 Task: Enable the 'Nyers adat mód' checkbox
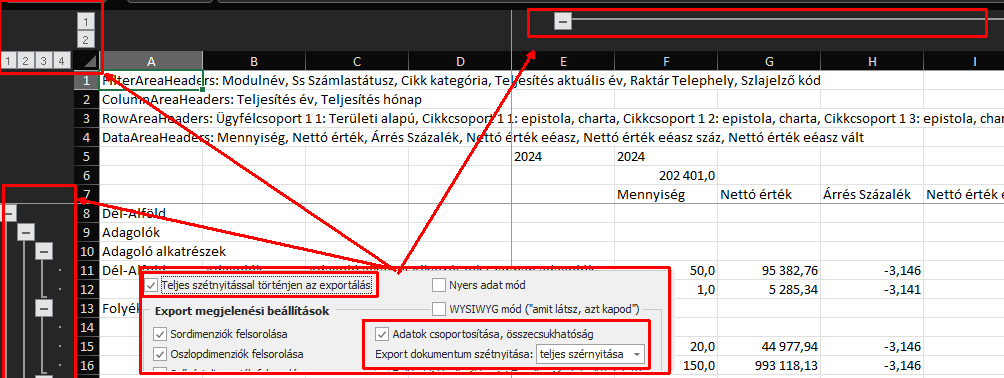point(439,284)
